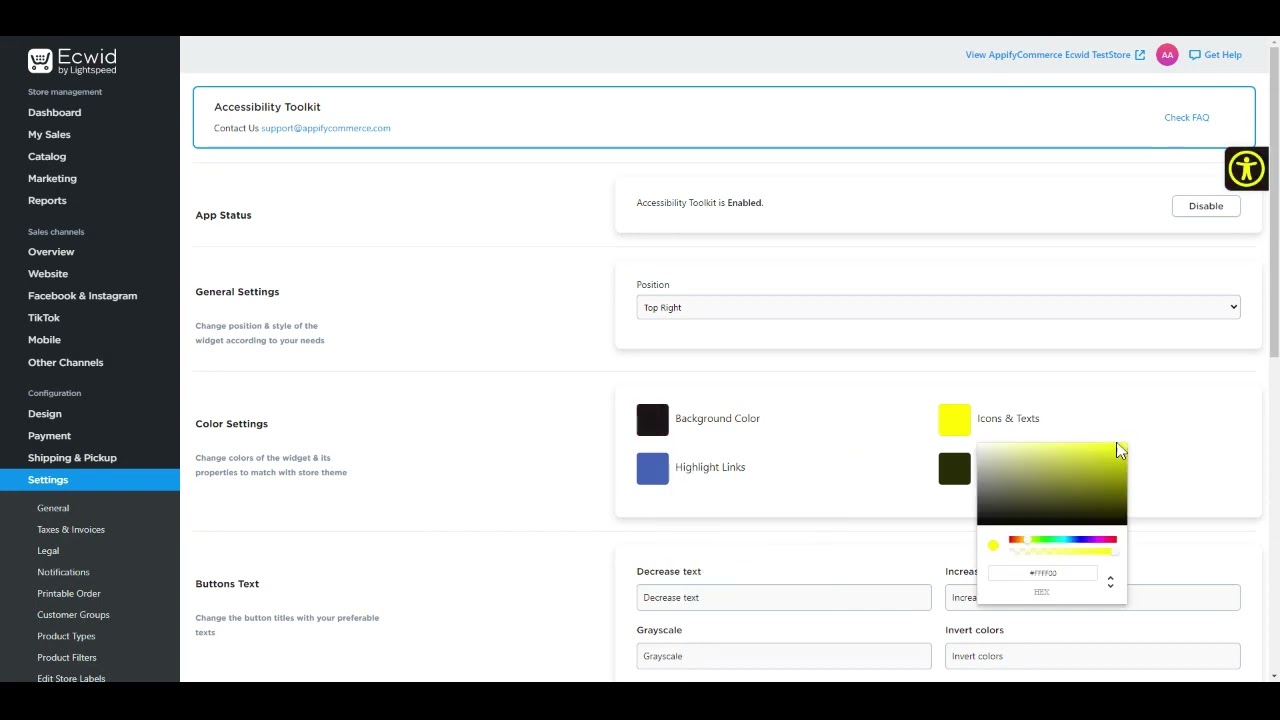Open the Check FAQ link
The width and height of the screenshot is (1280, 720).
[x=1186, y=118]
